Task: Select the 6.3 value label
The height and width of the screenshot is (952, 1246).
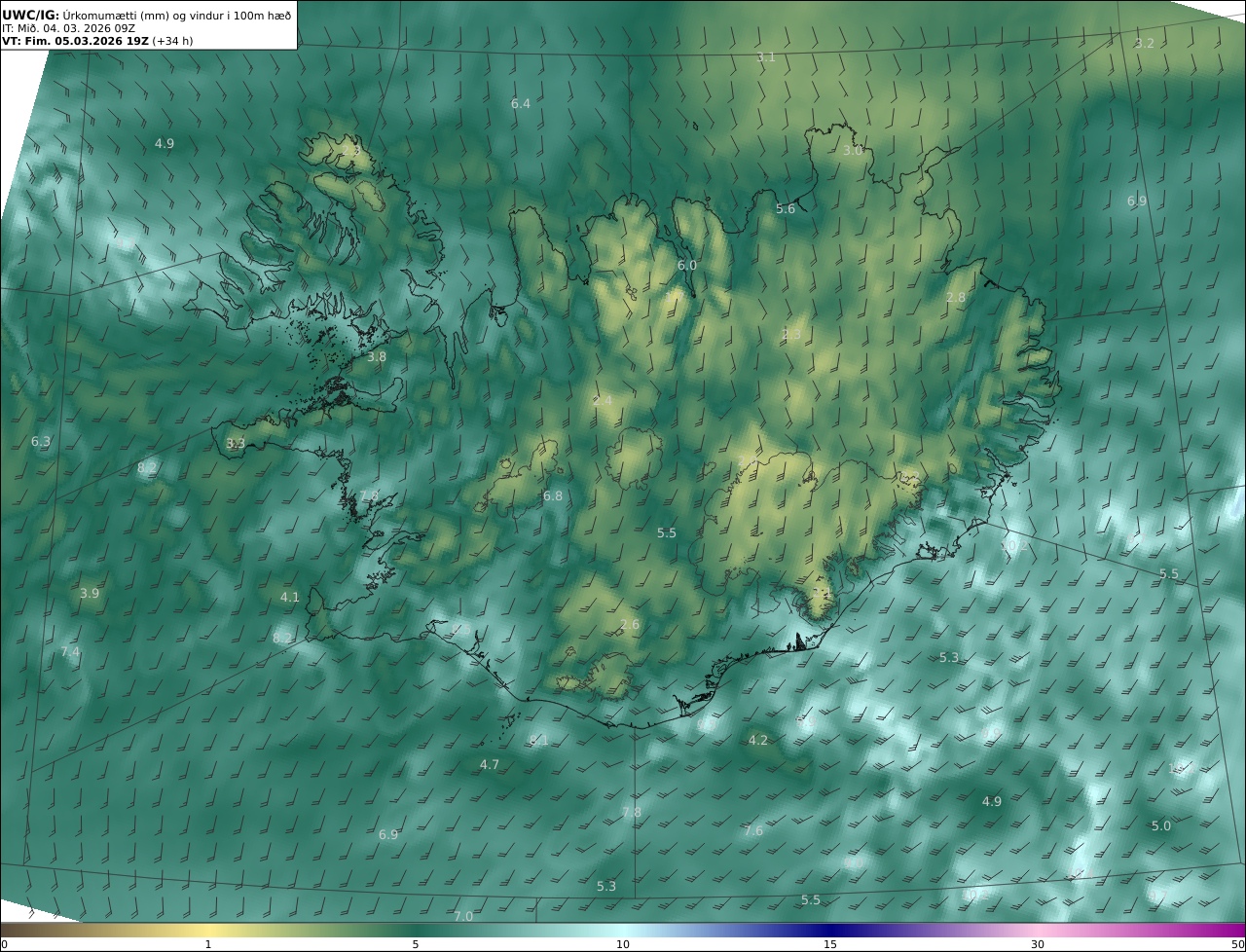Action: [x=41, y=442]
